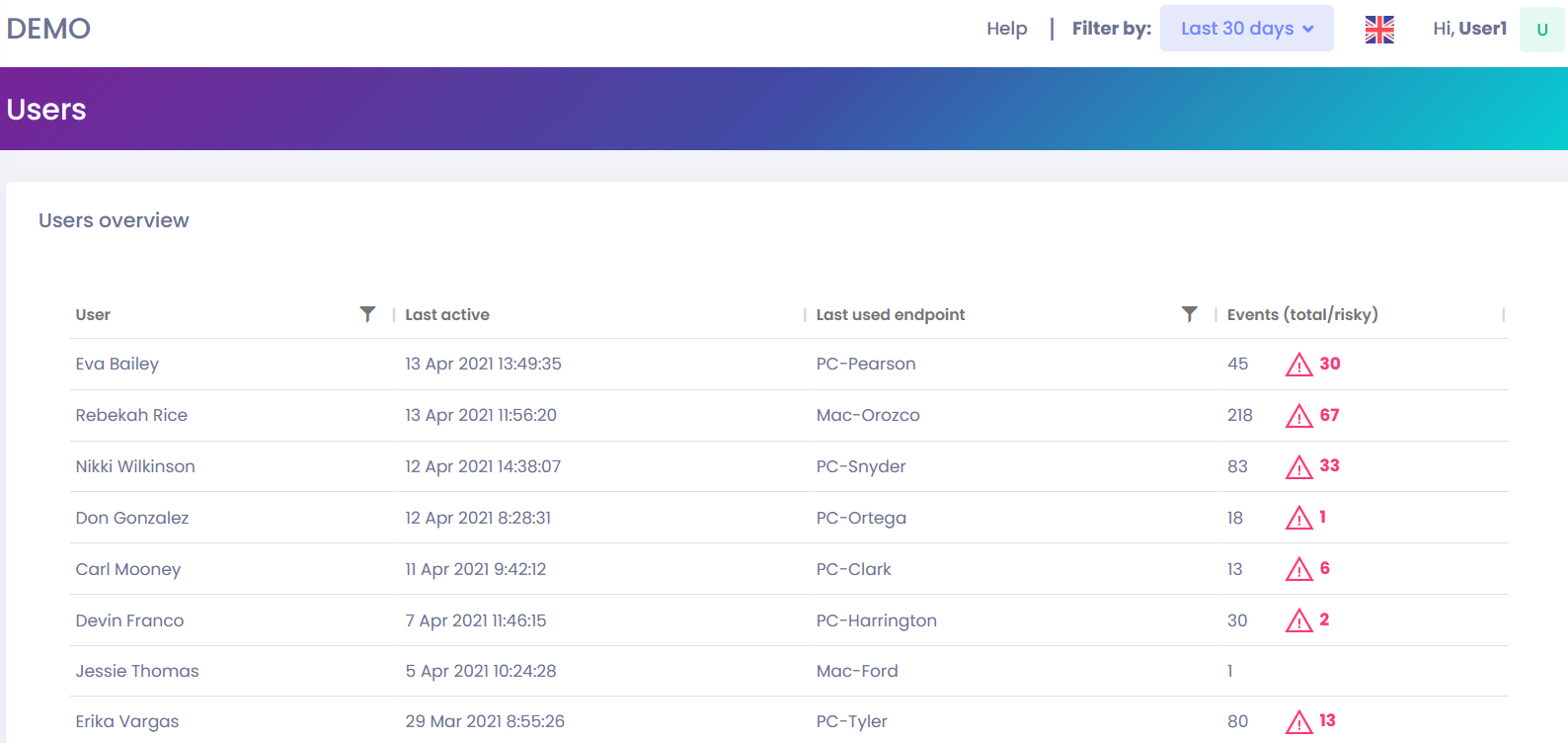Open the Last used endpoint filter icon

[1190, 314]
